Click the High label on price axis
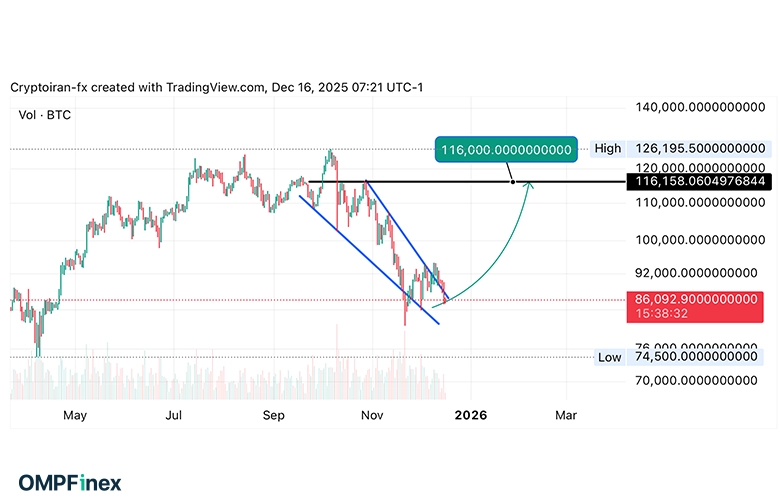 tap(607, 148)
